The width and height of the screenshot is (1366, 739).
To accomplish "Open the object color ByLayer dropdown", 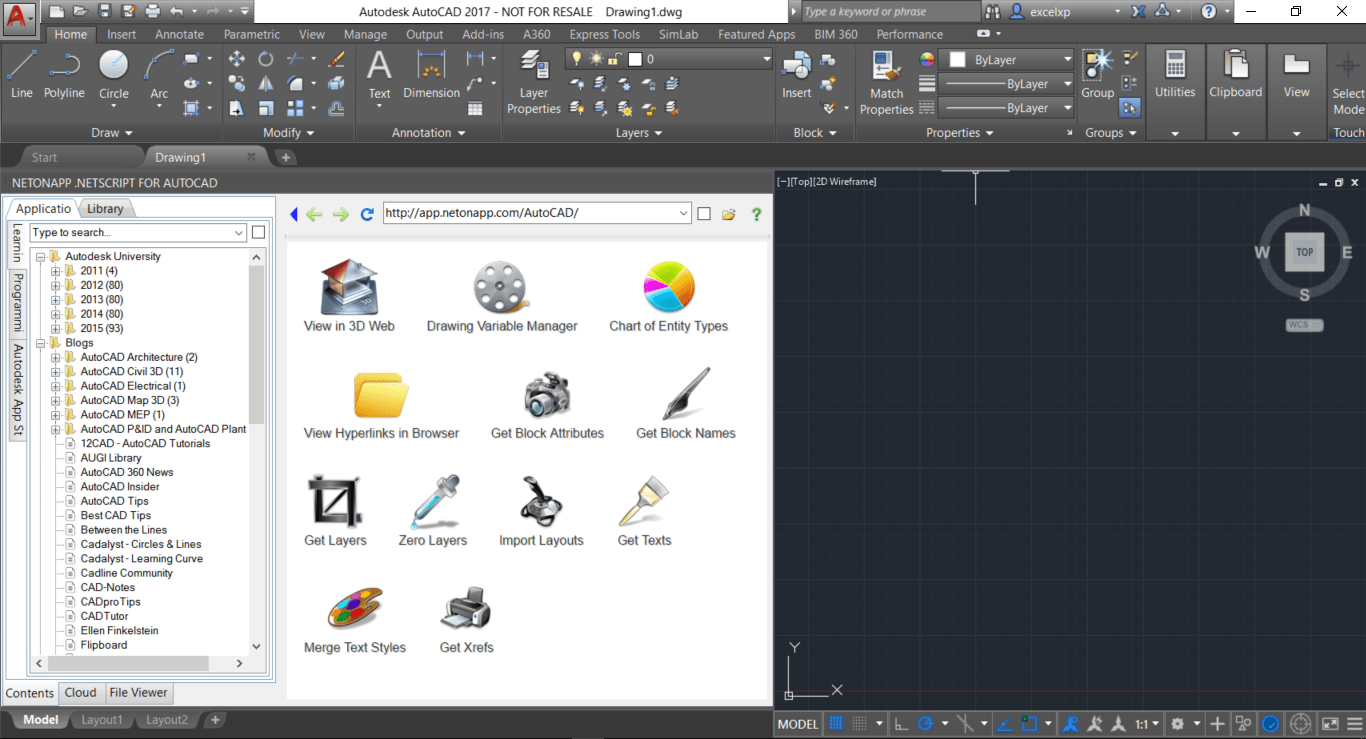I will 1066,60.
